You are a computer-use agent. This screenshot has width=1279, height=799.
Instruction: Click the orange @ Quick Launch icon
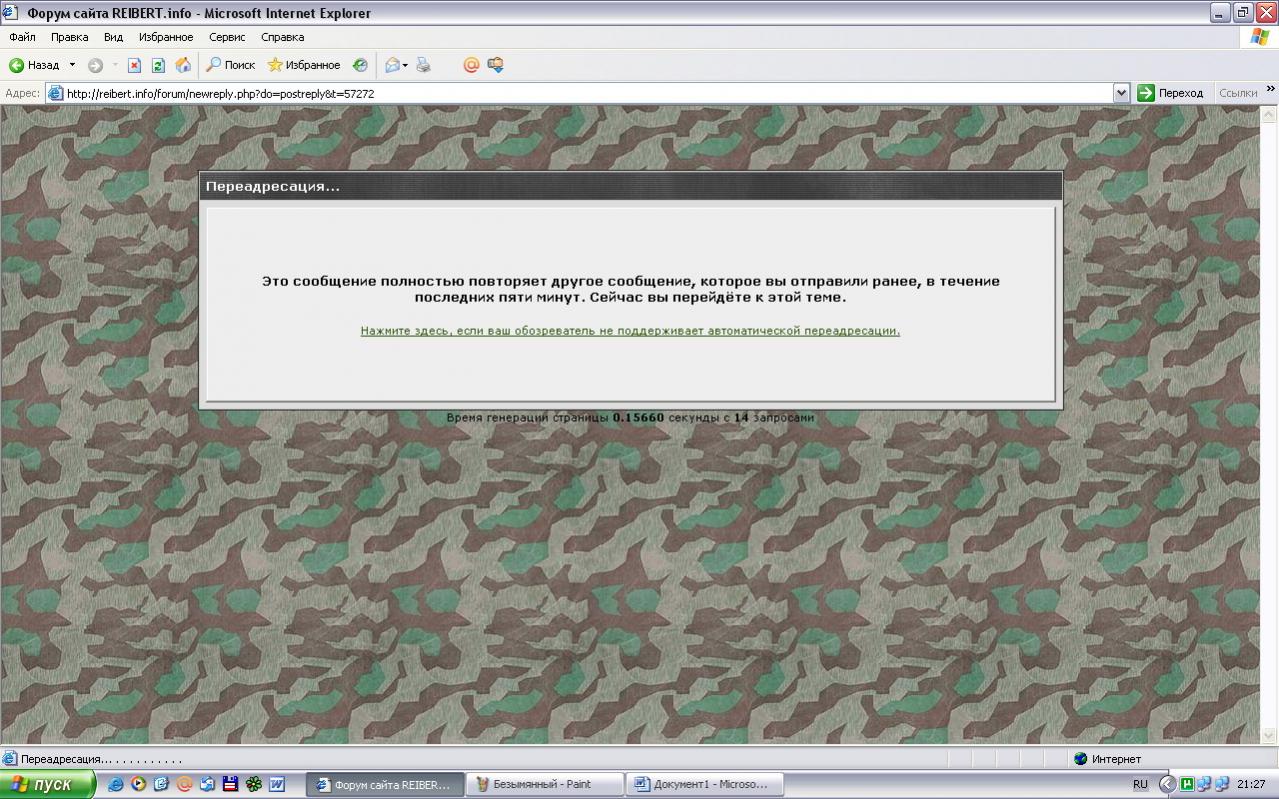pos(184,785)
